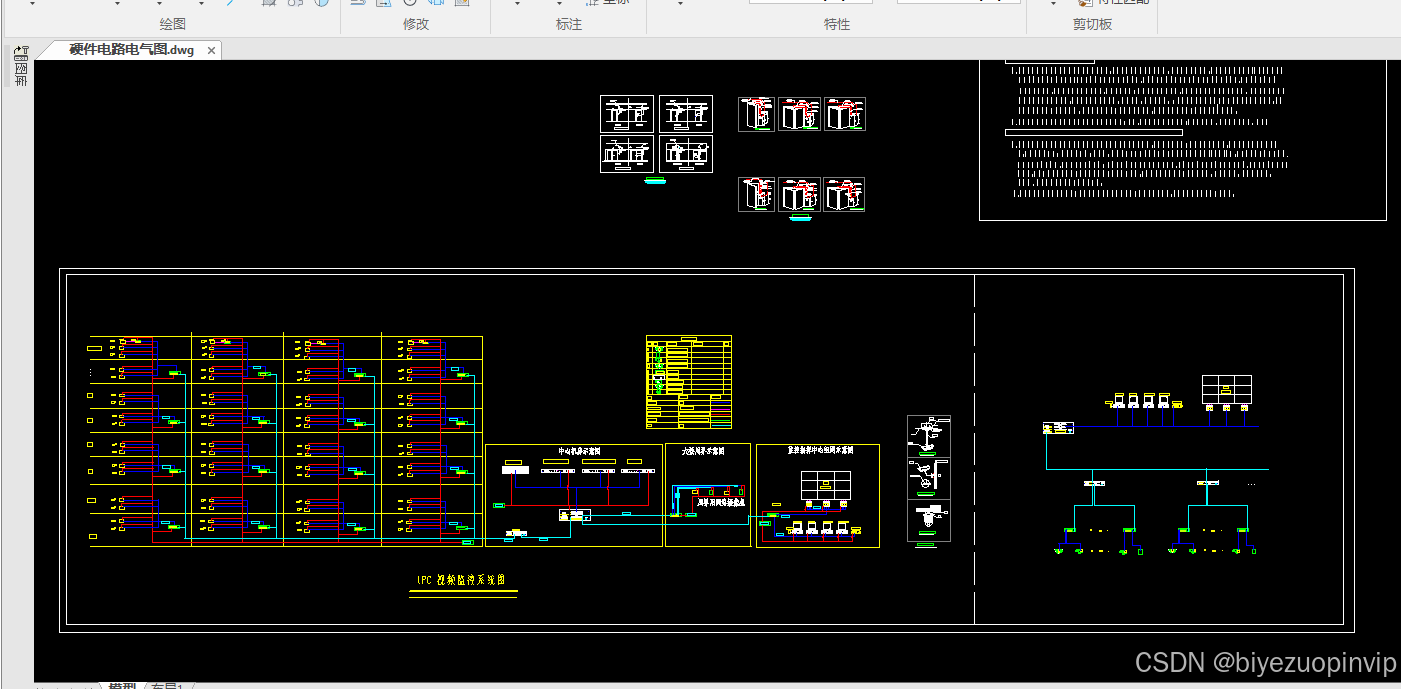Click the top icon on the left sidebar strip
This screenshot has width=1401, height=689.
(21, 51)
